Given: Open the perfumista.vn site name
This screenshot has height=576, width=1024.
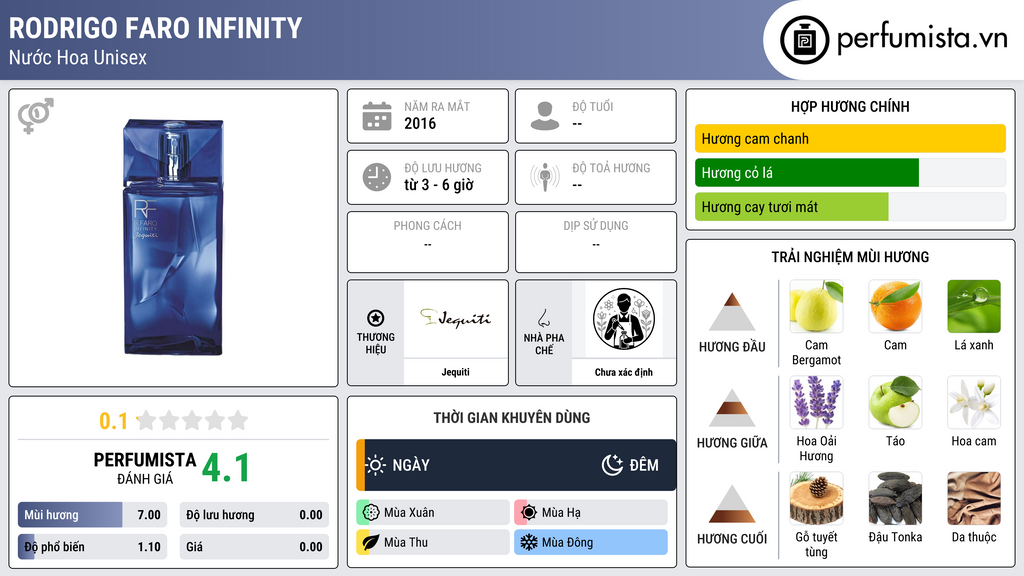Looking at the screenshot, I should [922, 39].
